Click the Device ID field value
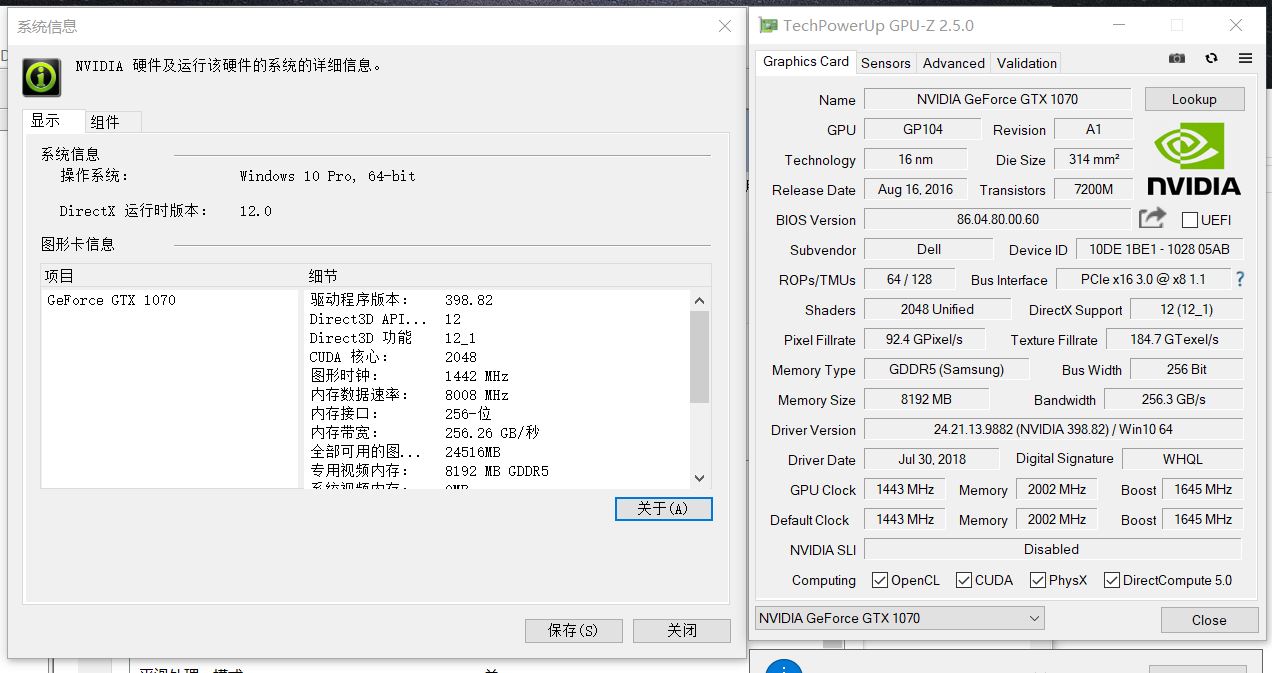Screen dimensions: 1272x673 tap(1160, 249)
